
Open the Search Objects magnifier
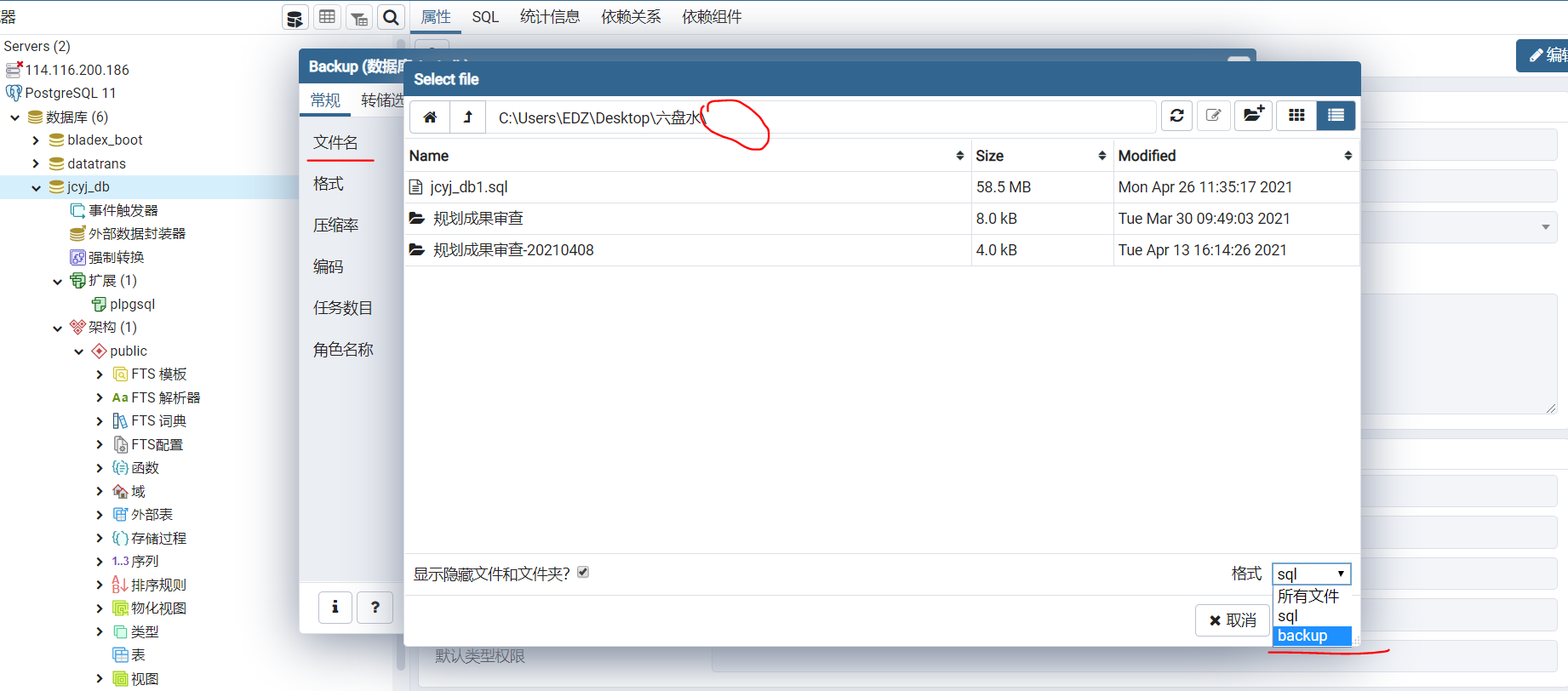coord(391,18)
